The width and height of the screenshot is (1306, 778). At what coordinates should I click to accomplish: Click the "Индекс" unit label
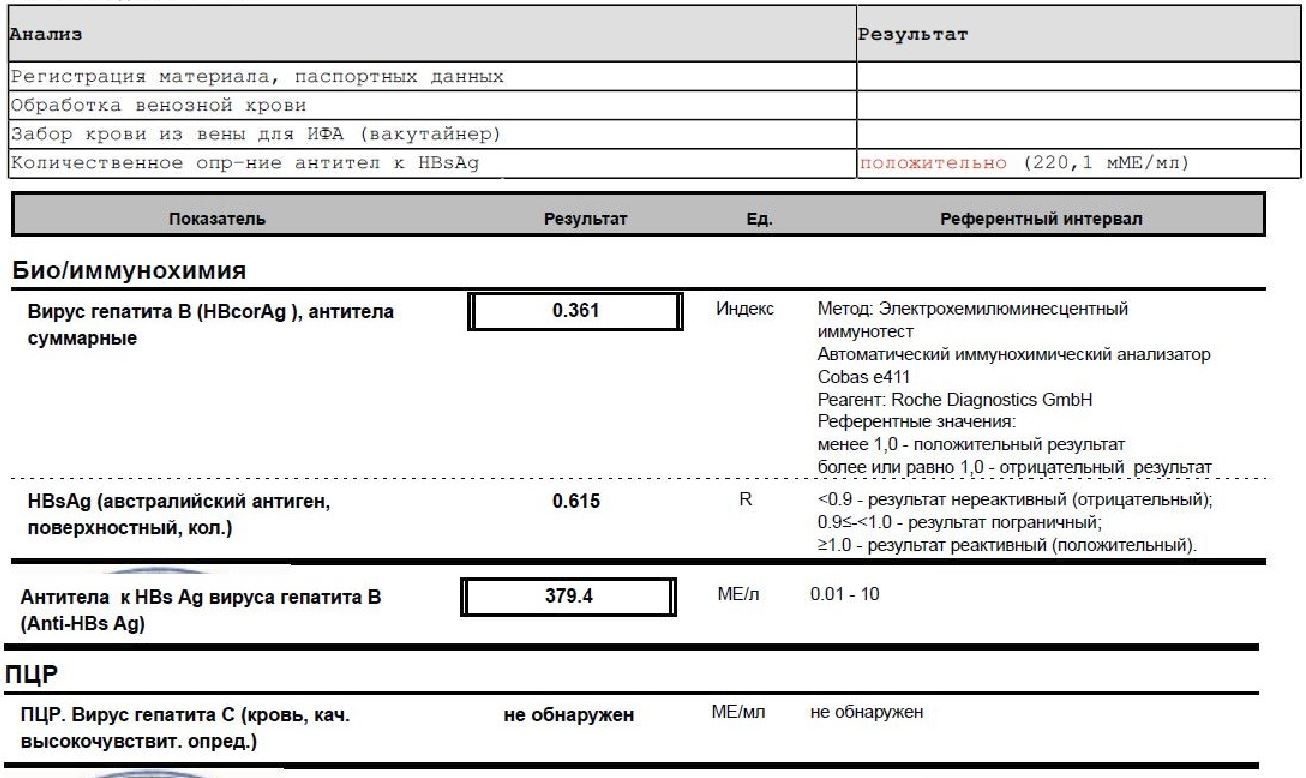coord(745,309)
